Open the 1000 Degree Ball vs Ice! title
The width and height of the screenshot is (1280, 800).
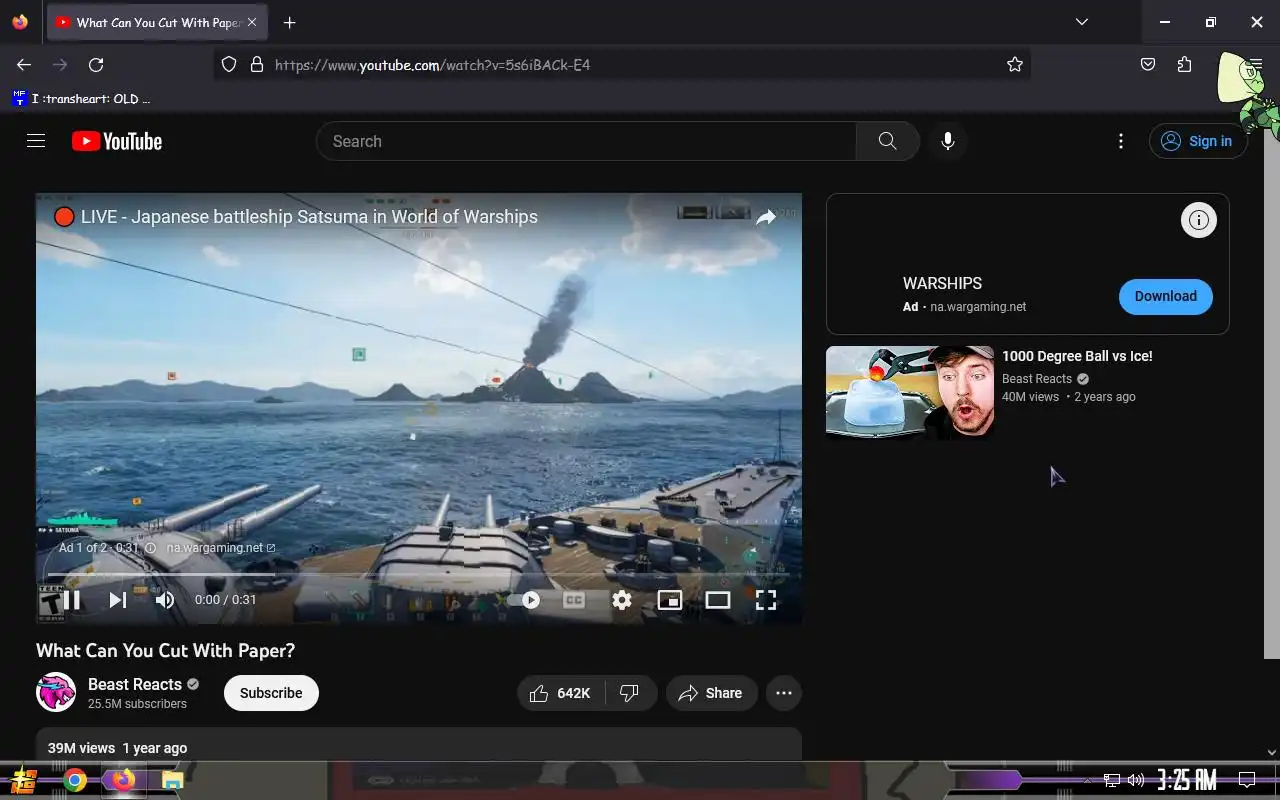pyautogui.click(x=1077, y=356)
